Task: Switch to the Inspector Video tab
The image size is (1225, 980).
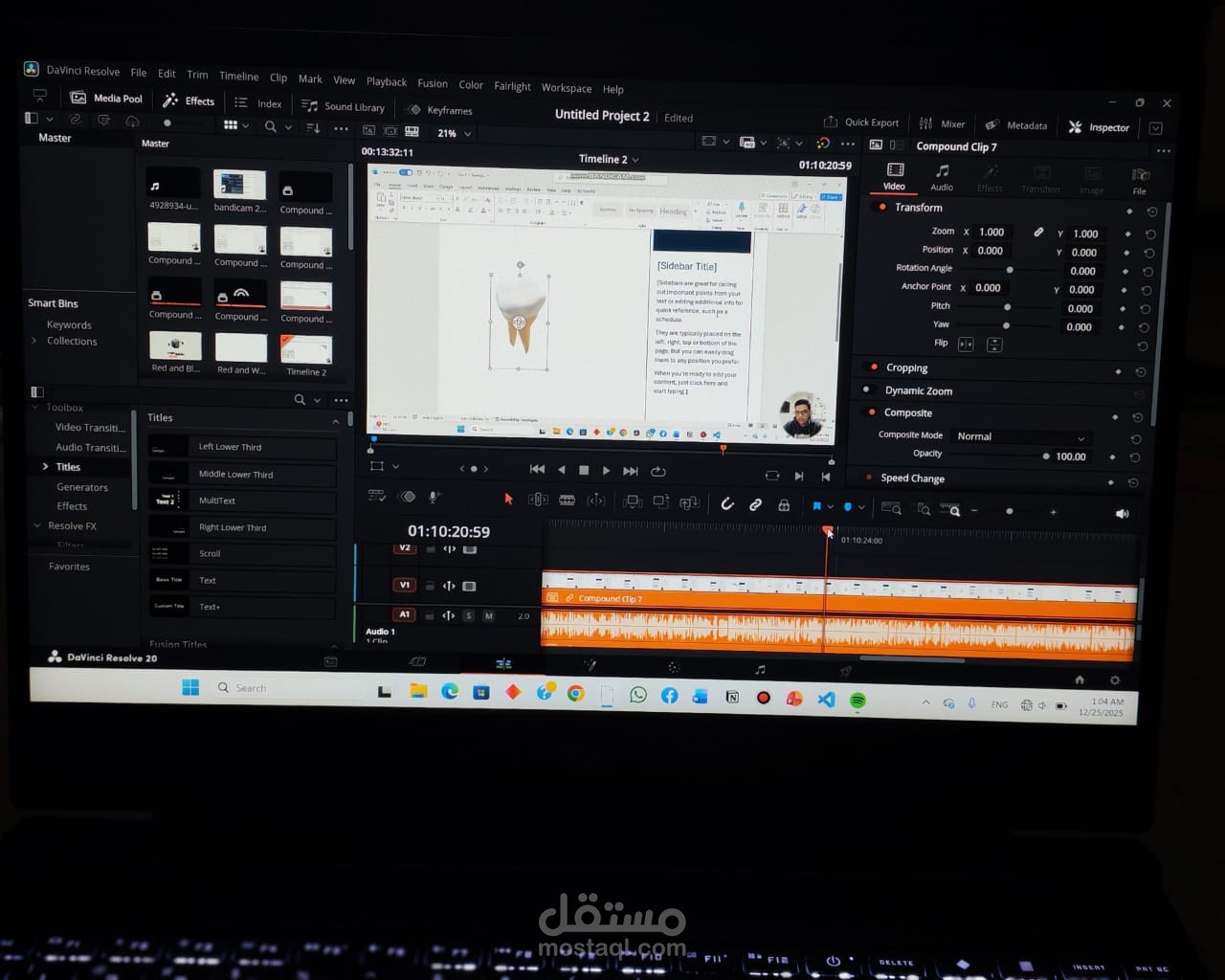Action: click(x=894, y=176)
